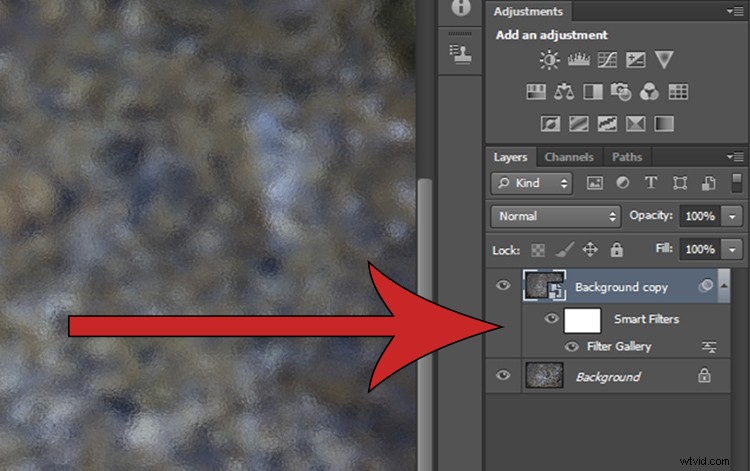Click the canvas vertical scrollbar

[425, 324]
